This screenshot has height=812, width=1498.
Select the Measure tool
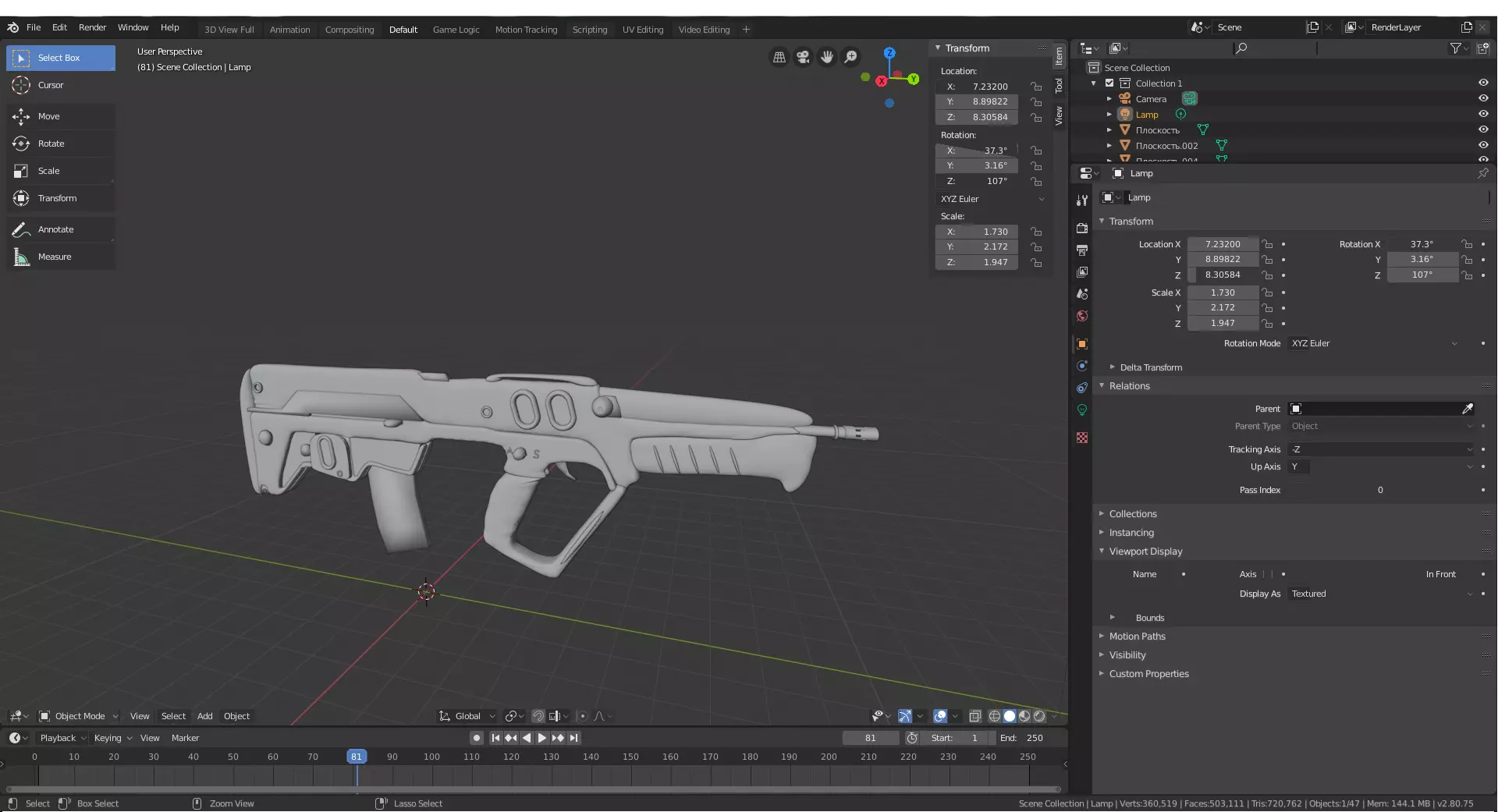tap(61, 257)
